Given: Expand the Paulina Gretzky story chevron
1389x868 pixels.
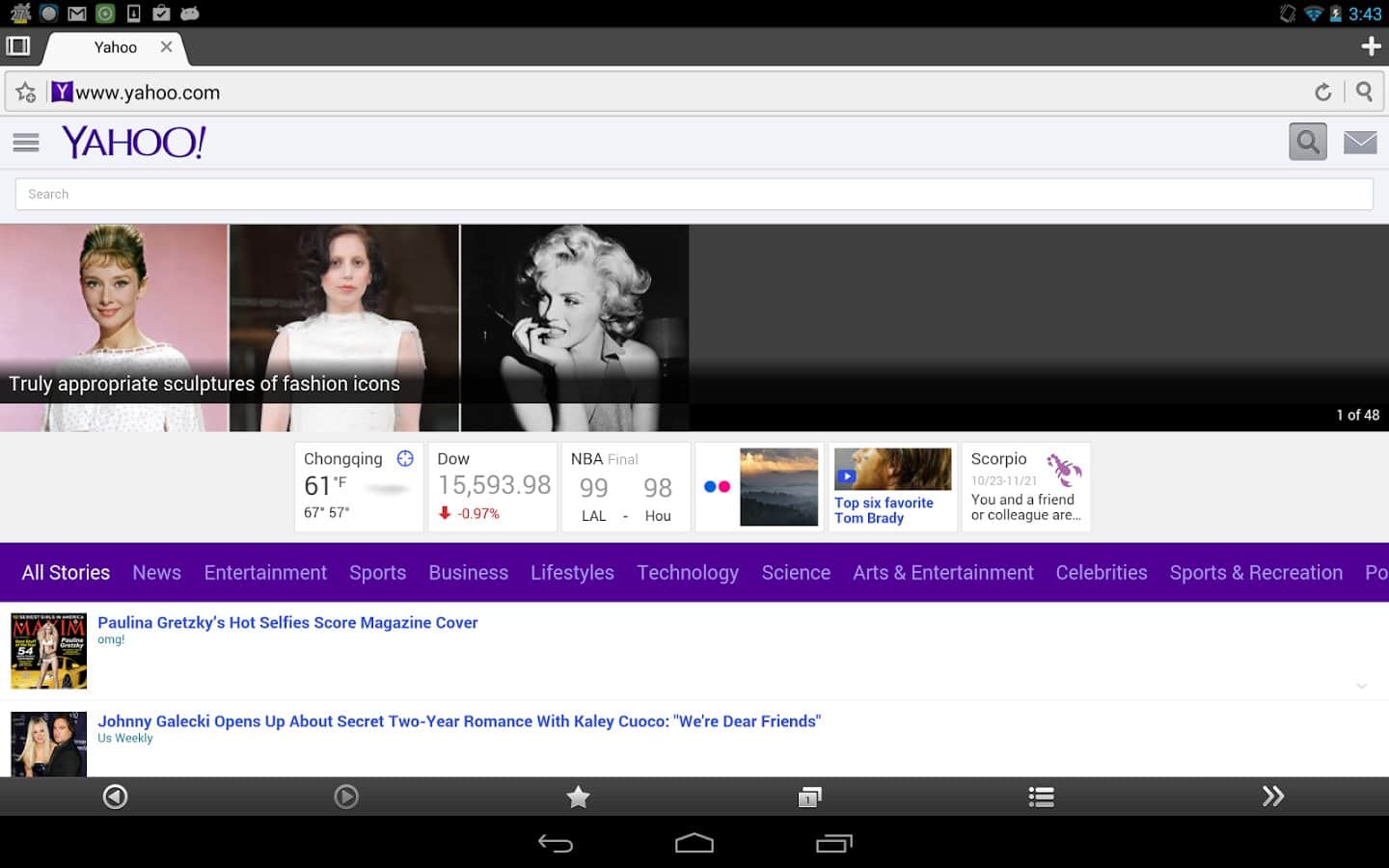Looking at the screenshot, I should tap(1361, 686).
